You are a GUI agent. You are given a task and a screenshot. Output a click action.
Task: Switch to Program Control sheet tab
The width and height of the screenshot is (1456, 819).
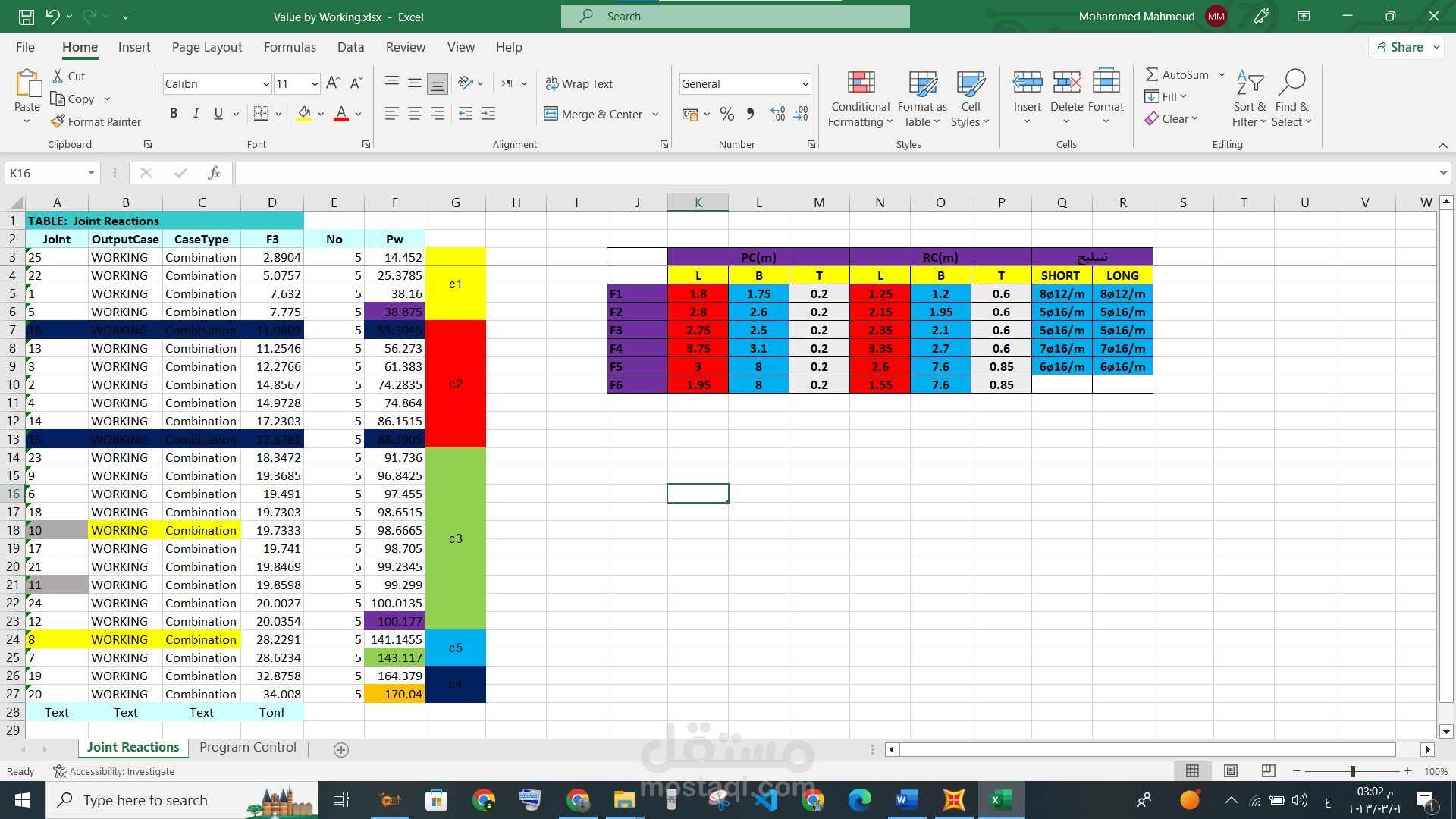[247, 747]
